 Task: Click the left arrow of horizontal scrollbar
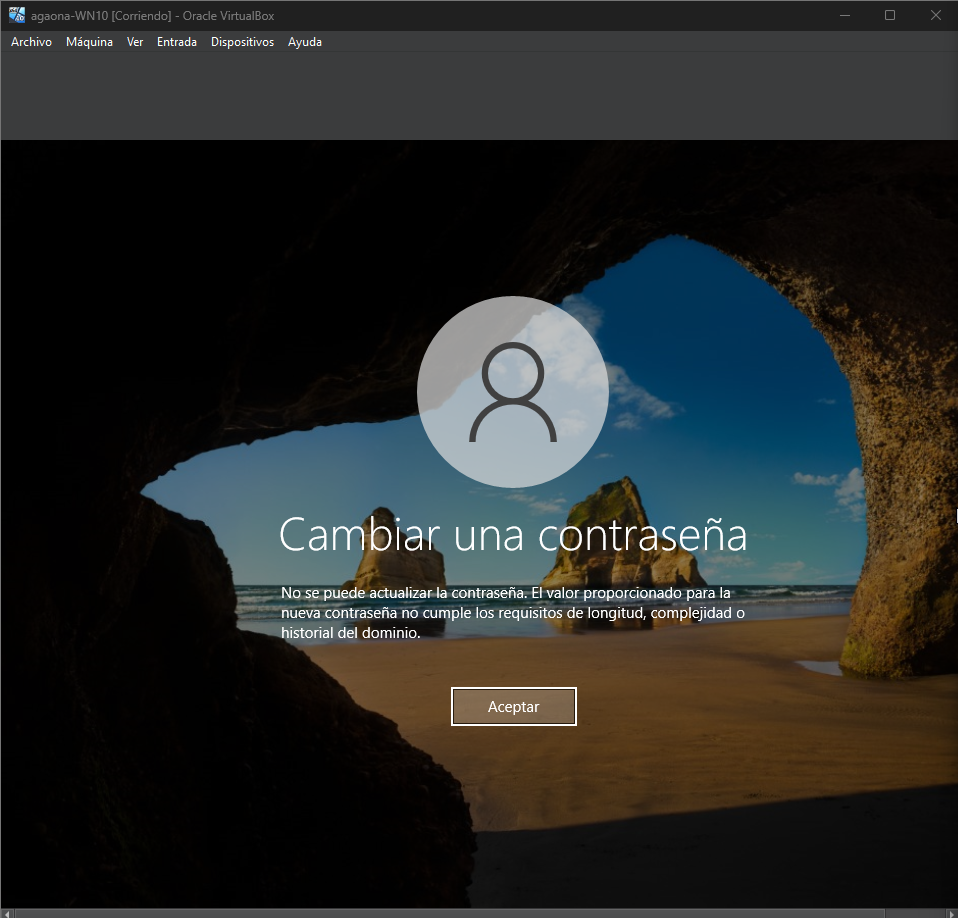coord(6,913)
